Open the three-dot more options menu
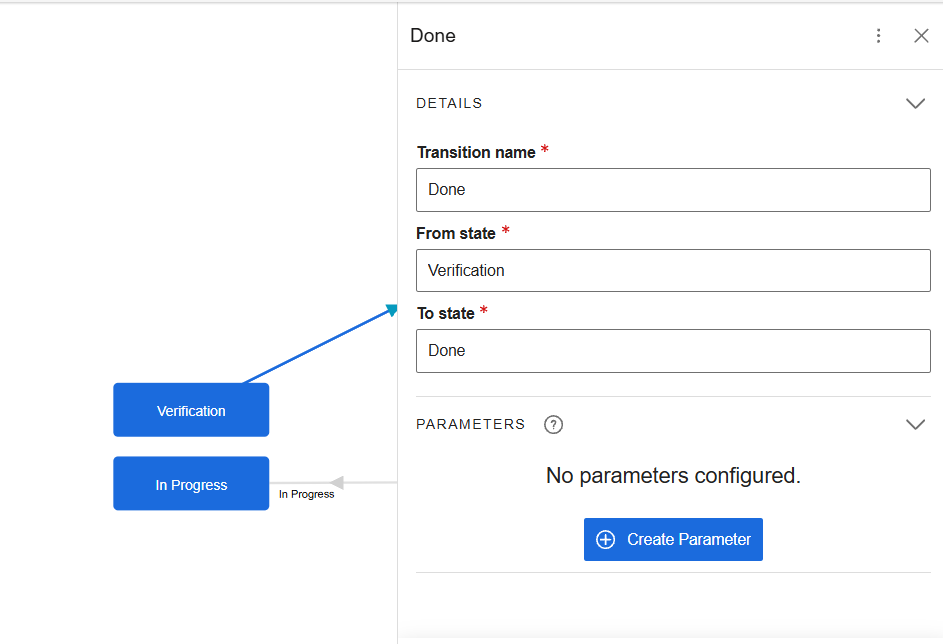Viewport: 943px width, 644px height. [878, 36]
